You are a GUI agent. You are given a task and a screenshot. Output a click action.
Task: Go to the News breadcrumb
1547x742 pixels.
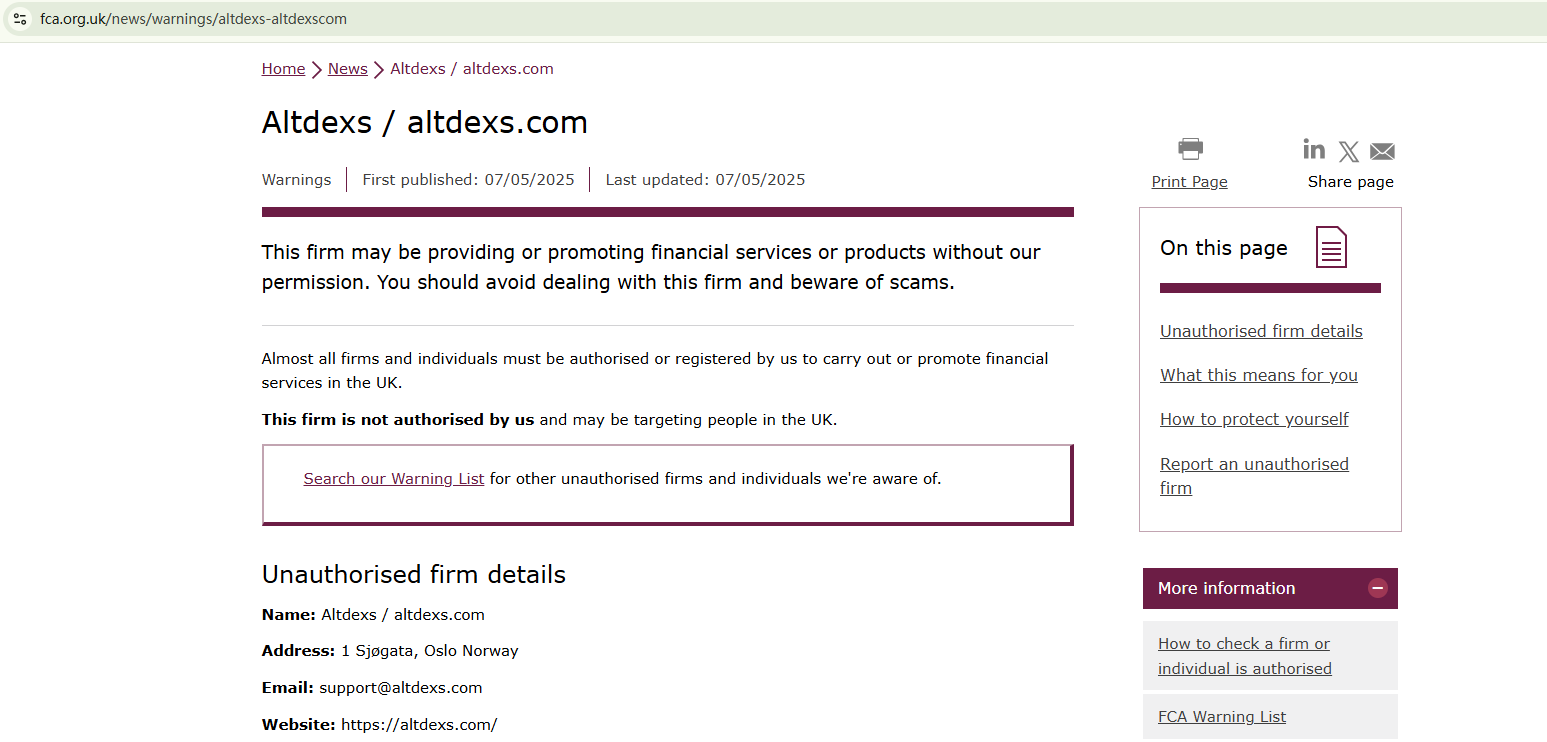click(347, 69)
